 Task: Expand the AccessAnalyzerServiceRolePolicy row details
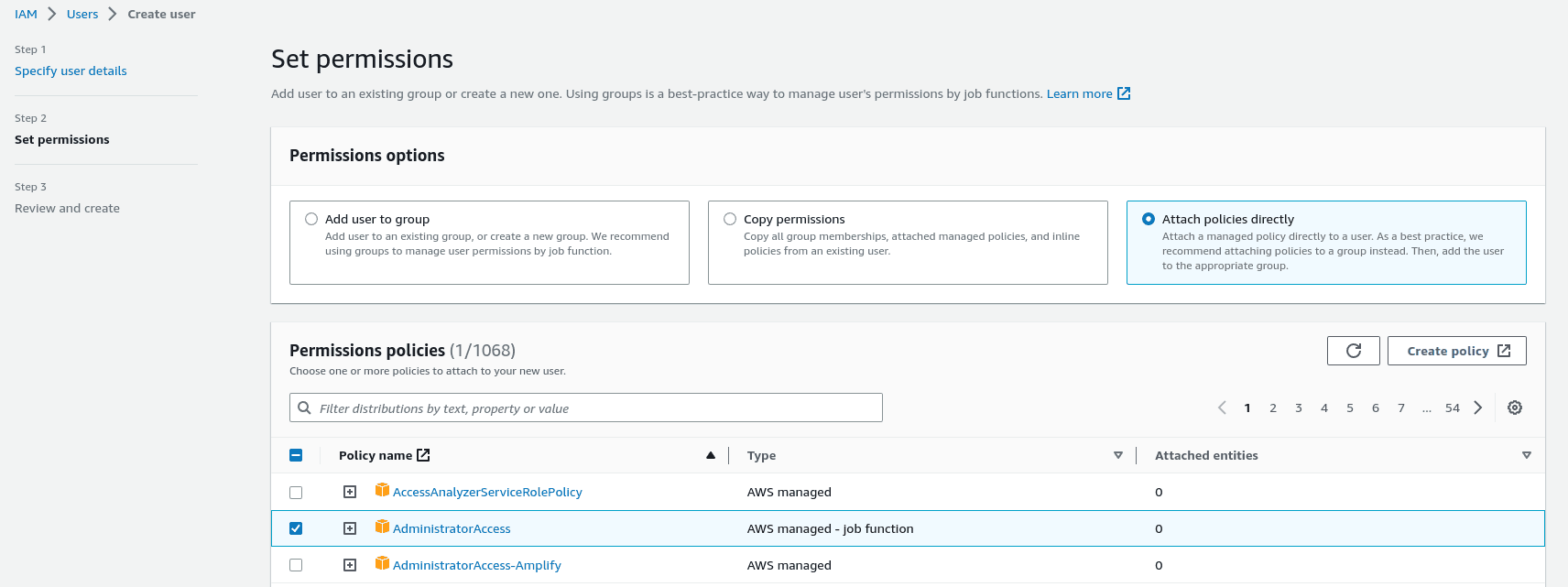tap(350, 492)
